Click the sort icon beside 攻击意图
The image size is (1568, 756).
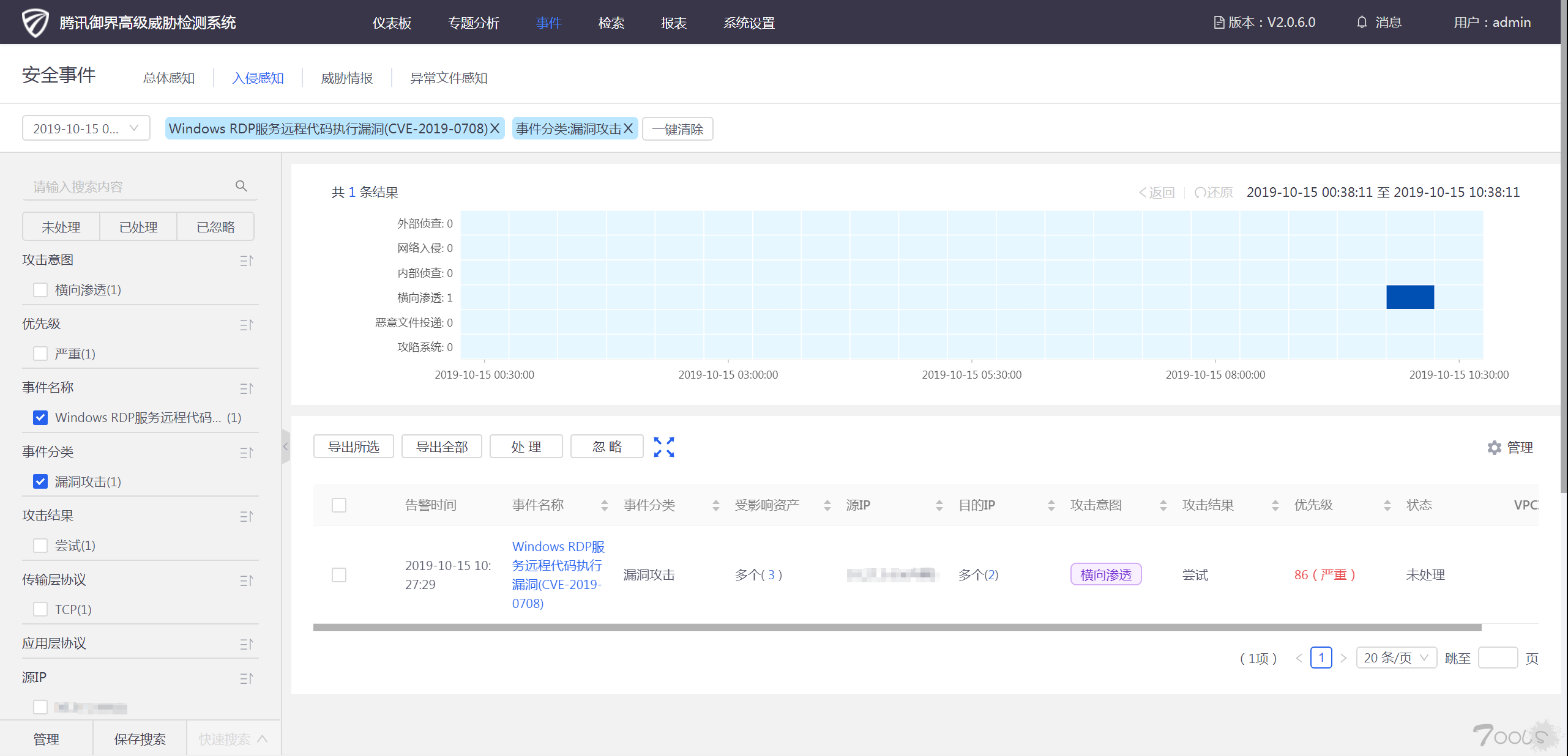pyautogui.click(x=246, y=261)
